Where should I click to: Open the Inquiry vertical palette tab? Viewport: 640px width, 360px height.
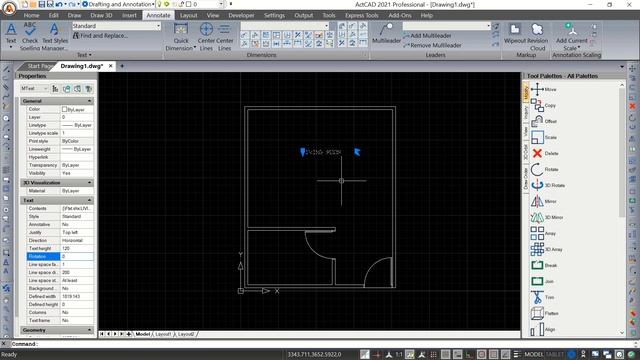526,113
